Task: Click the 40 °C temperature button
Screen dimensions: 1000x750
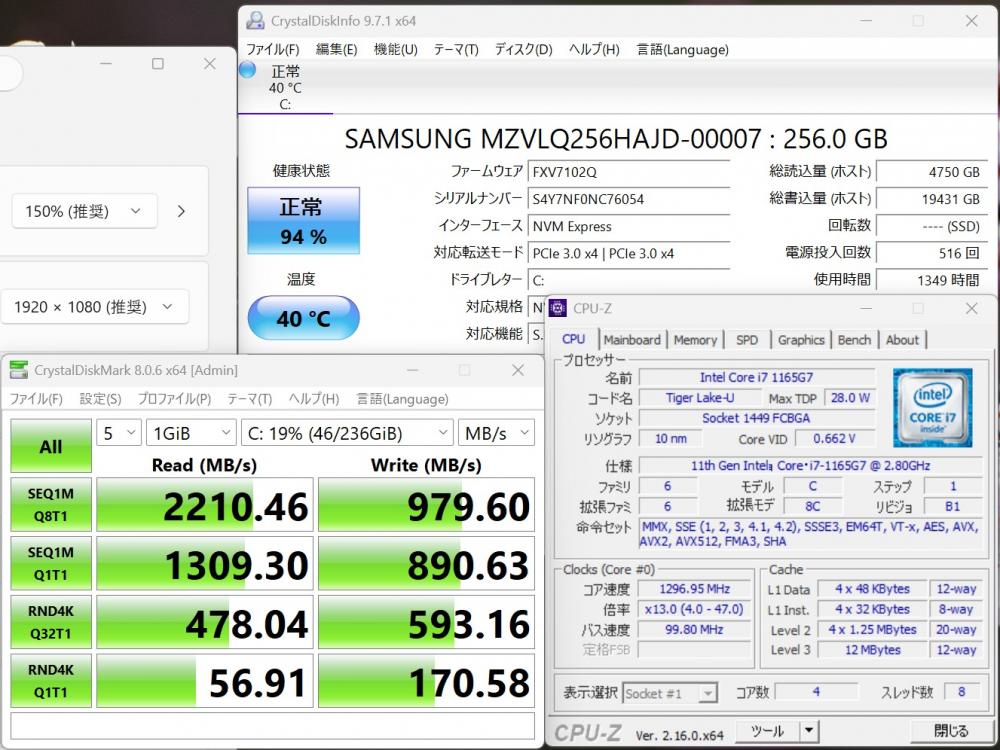Action: click(304, 318)
